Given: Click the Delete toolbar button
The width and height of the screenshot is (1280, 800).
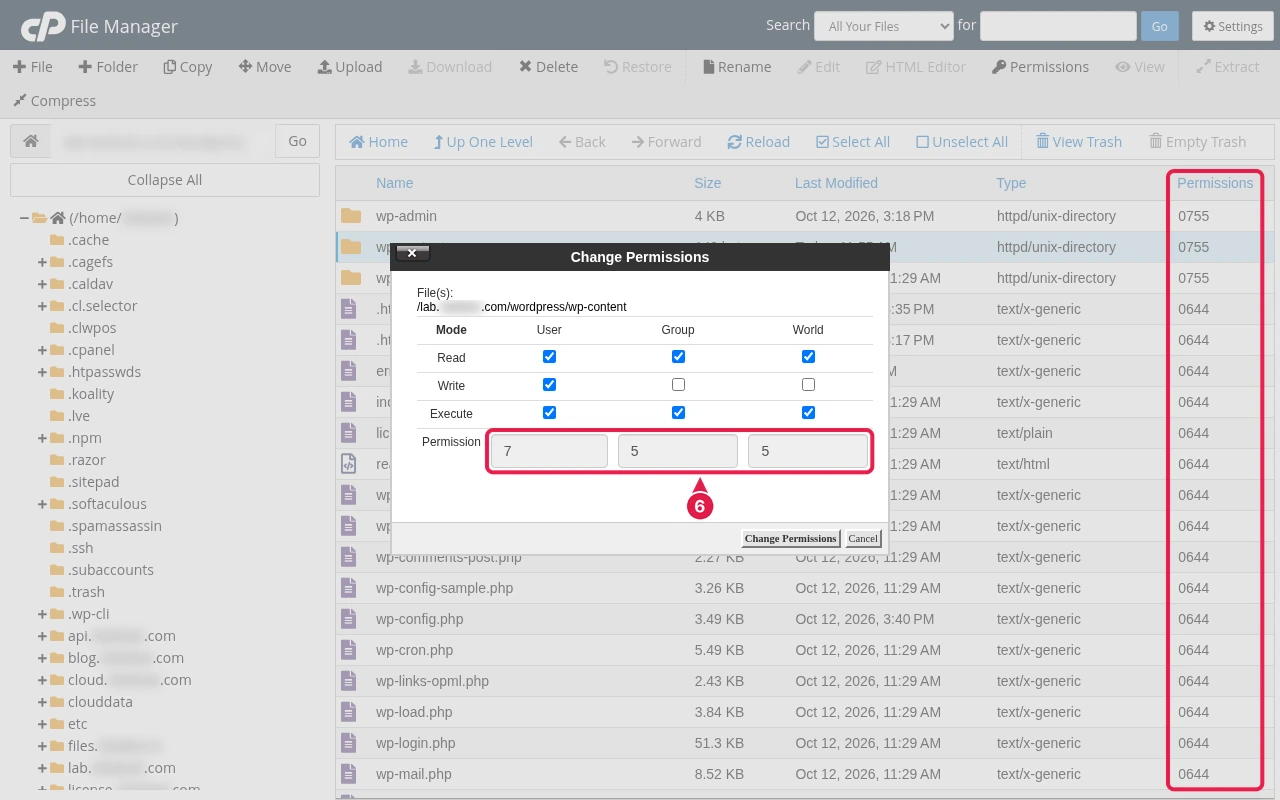Looking at the screenshot, I should pos(548,67).
